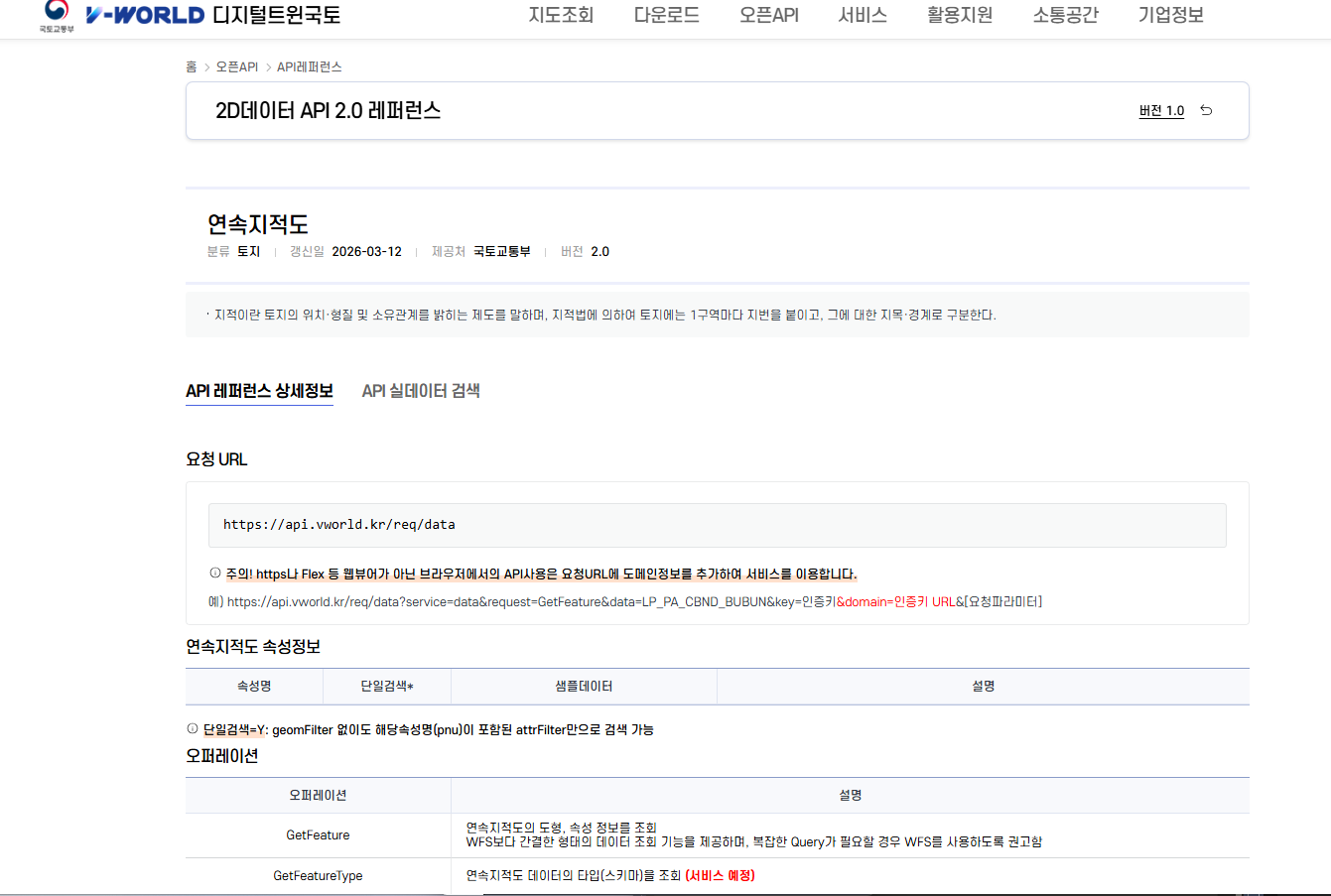
Task: Click the request URL https://api.vworld.kr/req/data
Action: [x=338, y=524]
